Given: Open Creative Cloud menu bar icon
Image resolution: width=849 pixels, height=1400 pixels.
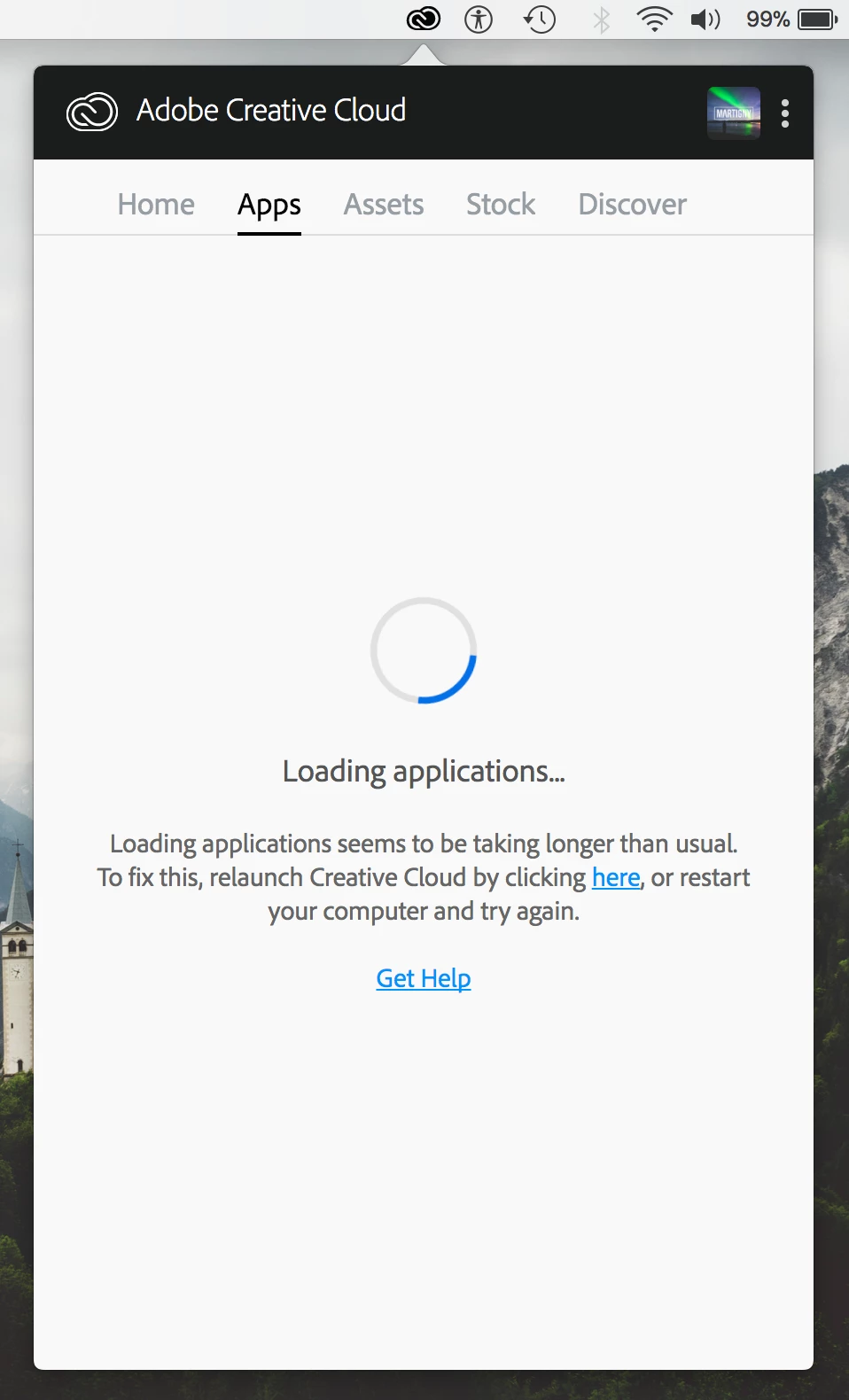Looking at the screenshot, I should coord(424,19).
